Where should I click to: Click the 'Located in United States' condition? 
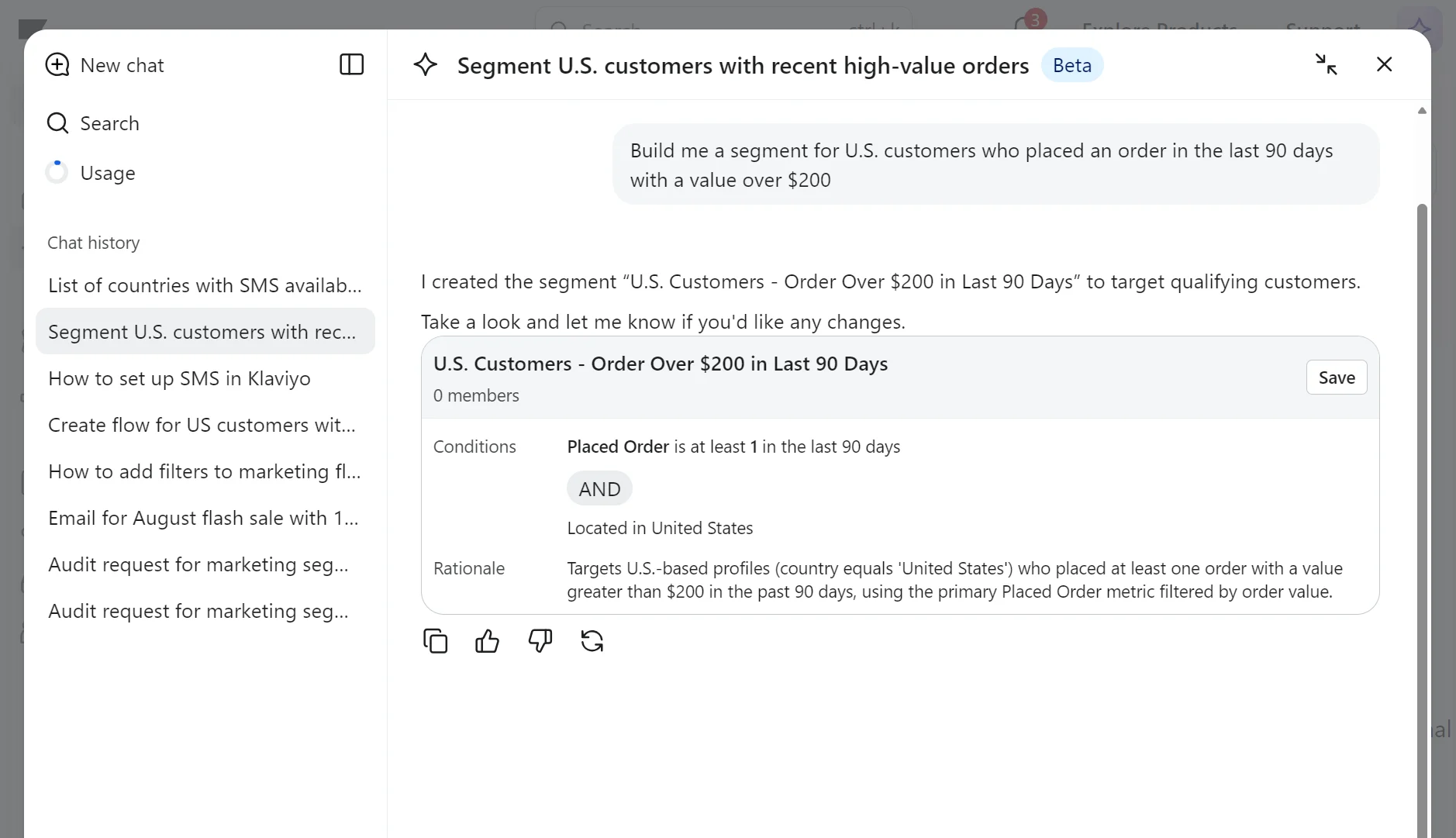coord(661,528)
